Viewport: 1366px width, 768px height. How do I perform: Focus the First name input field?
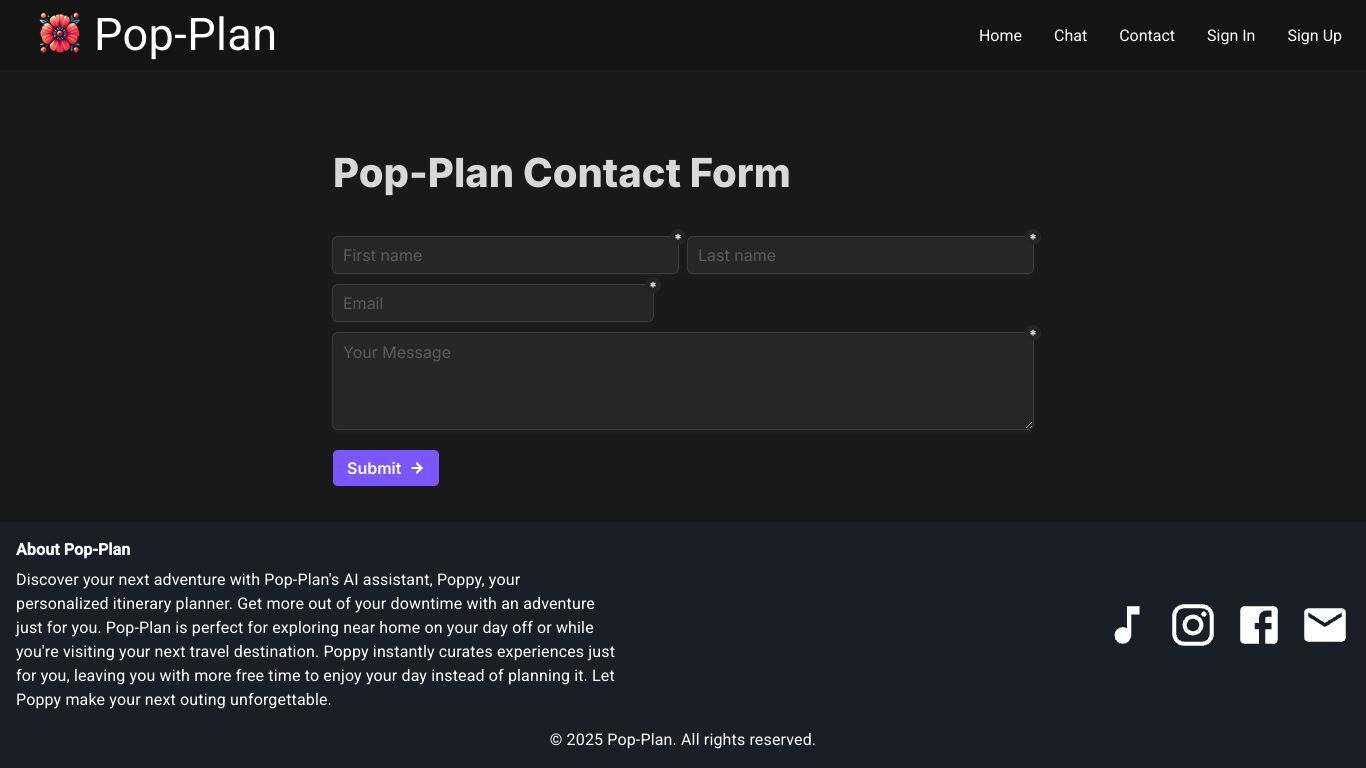505,255
